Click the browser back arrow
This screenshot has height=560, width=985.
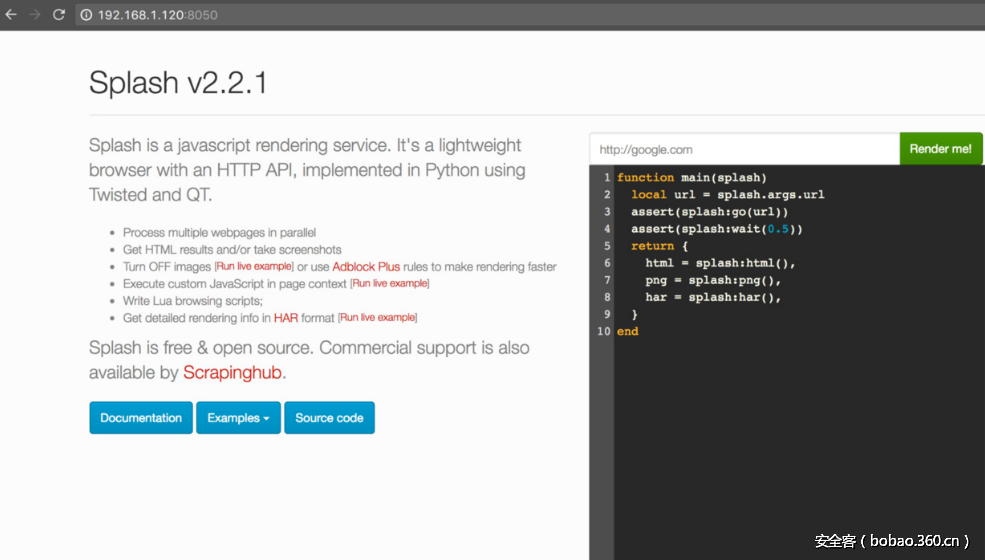pos(11,15)
